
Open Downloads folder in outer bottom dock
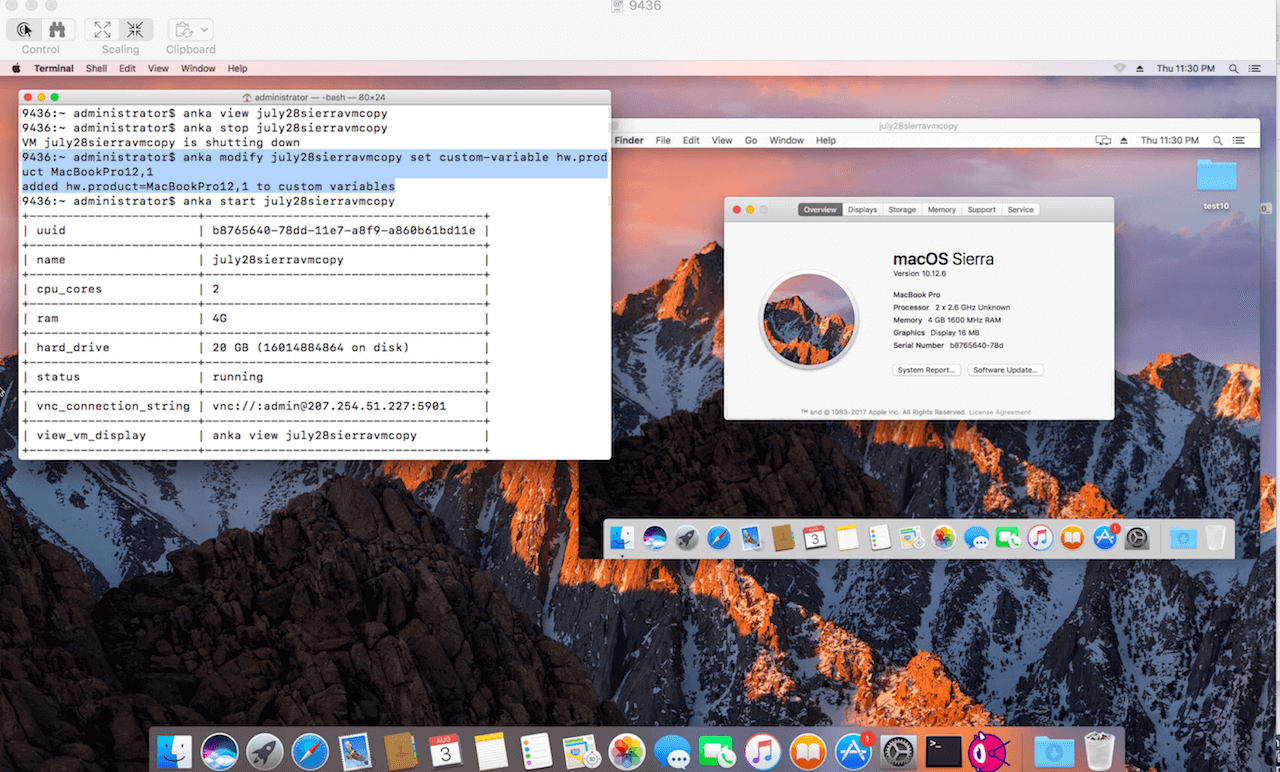pos(1054,750)
